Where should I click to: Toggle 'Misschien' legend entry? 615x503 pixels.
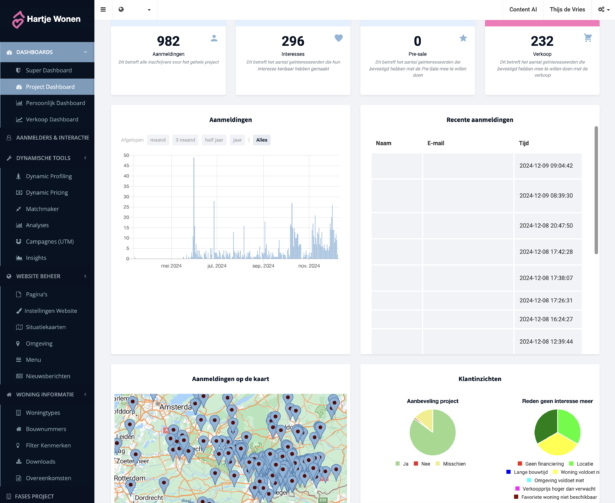click(451, 464)
